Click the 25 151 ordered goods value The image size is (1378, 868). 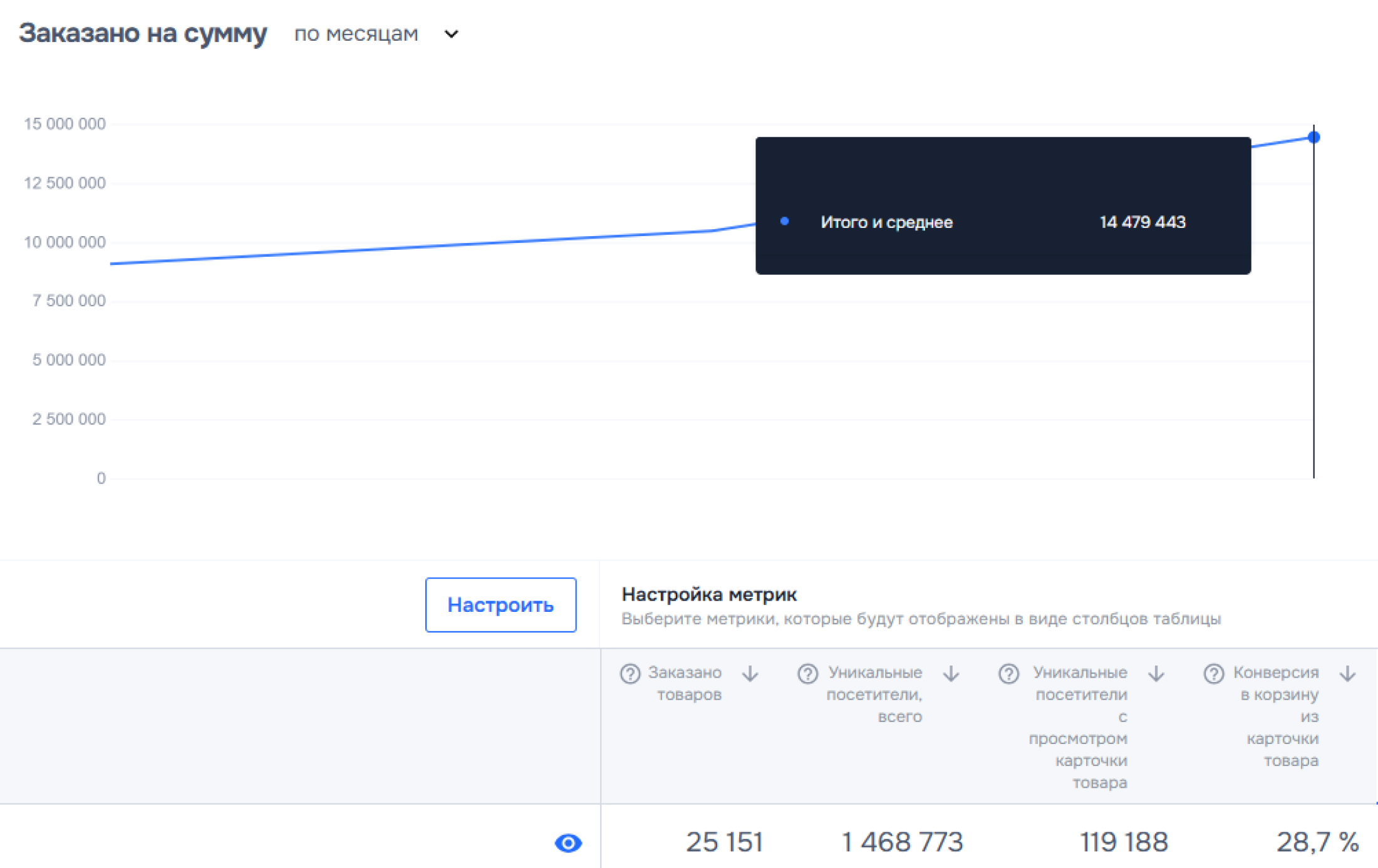click(724, 842)
